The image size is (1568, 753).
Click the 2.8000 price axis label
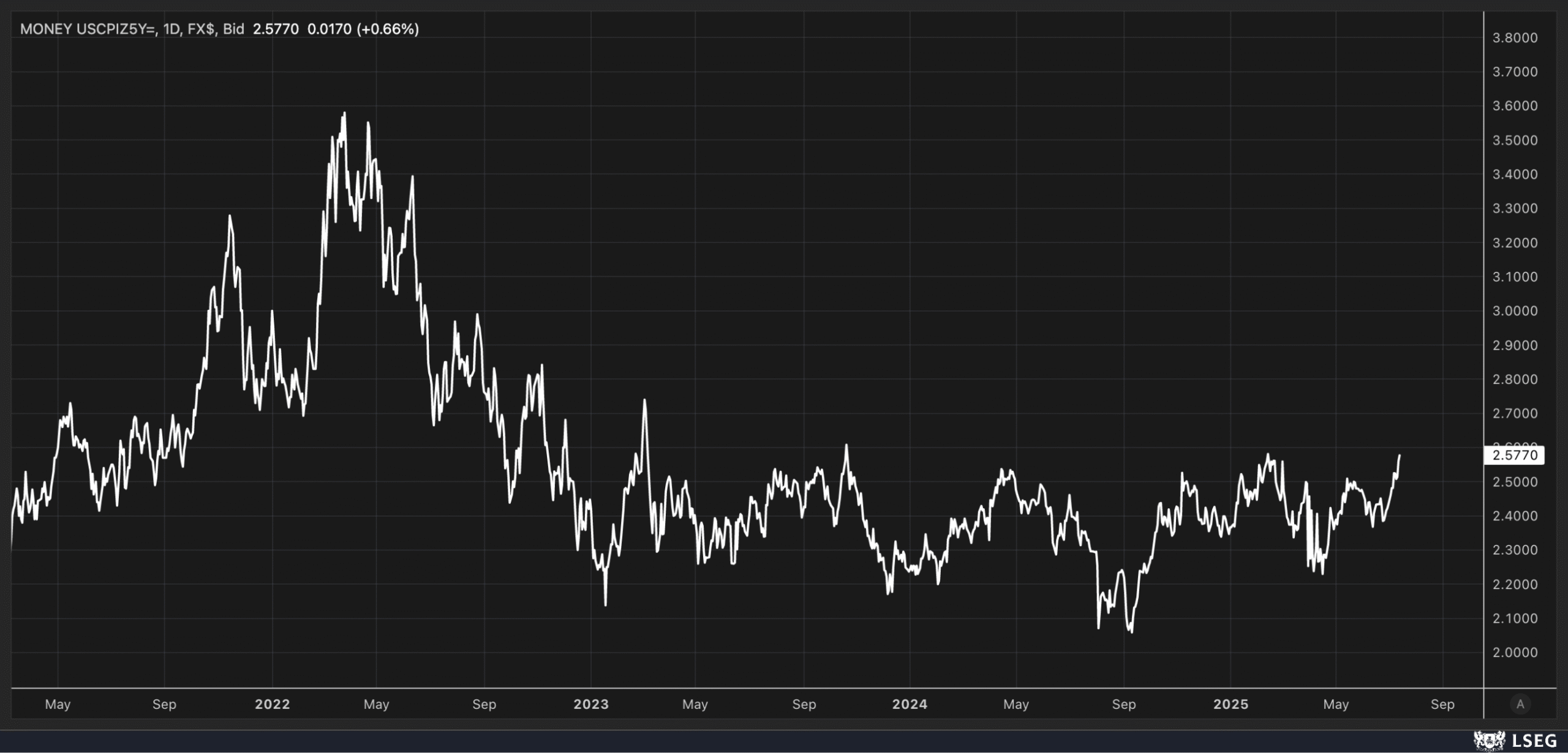tap(1515, 380)
